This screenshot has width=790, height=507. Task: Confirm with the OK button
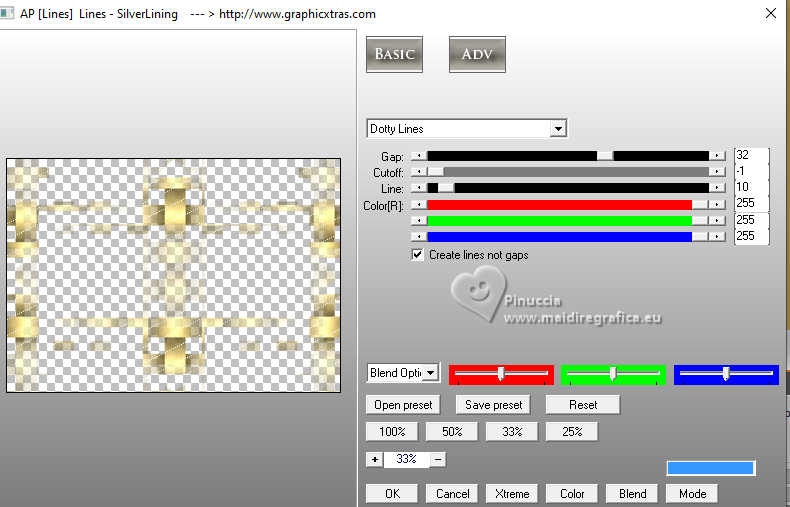click(x=392, y=493)
